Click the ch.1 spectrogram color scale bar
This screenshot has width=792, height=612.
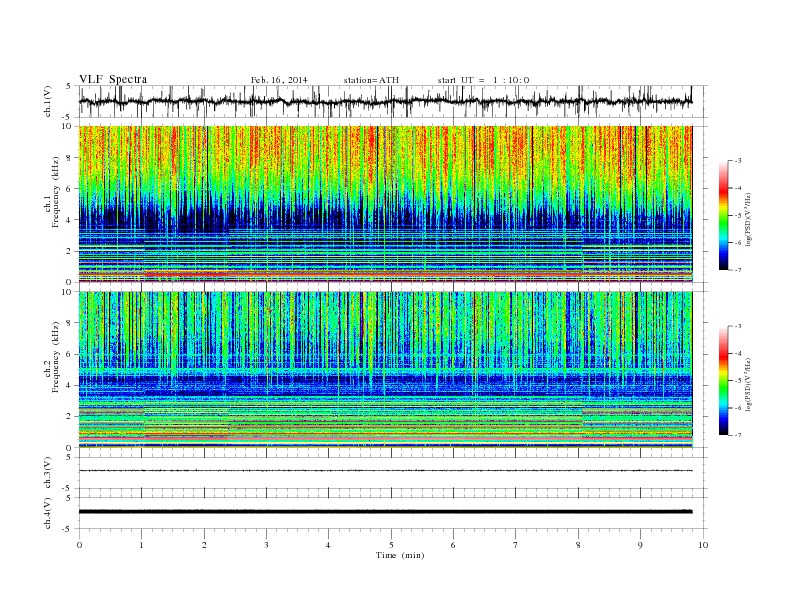pos(723,216)
